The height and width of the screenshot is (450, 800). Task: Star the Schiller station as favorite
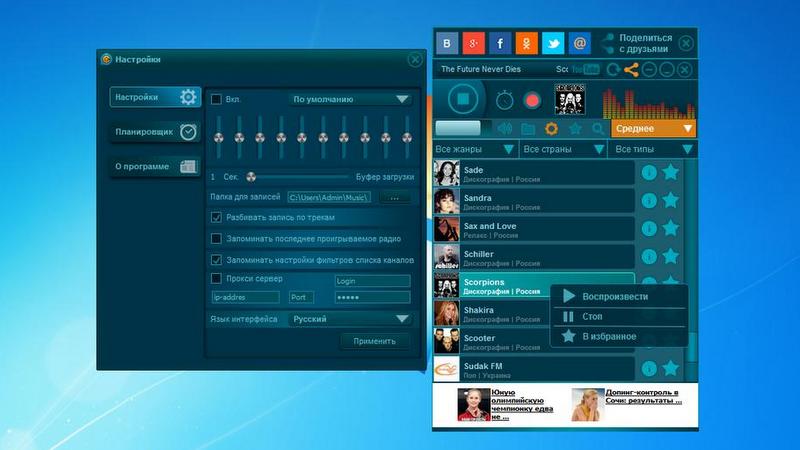pos(670,256)
